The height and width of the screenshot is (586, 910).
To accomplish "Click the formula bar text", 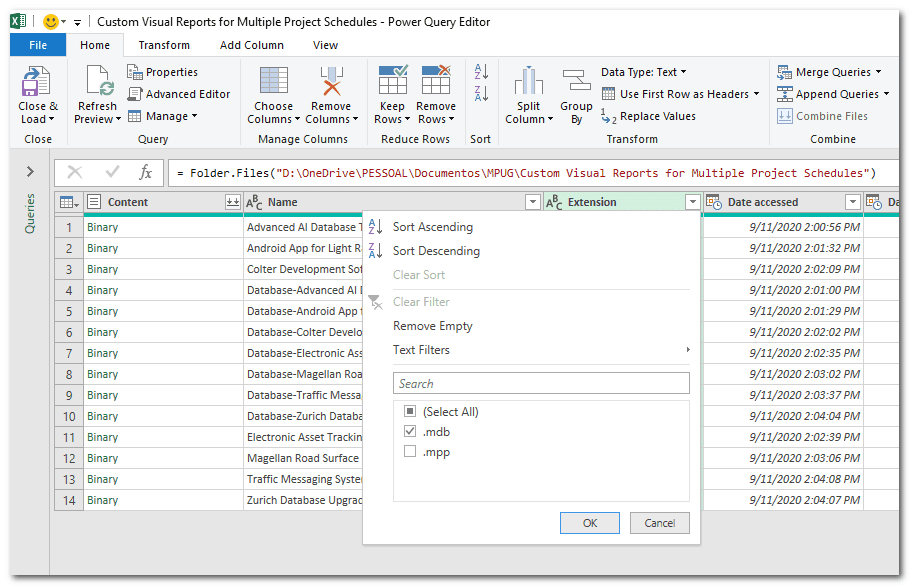I will (527, 173).
